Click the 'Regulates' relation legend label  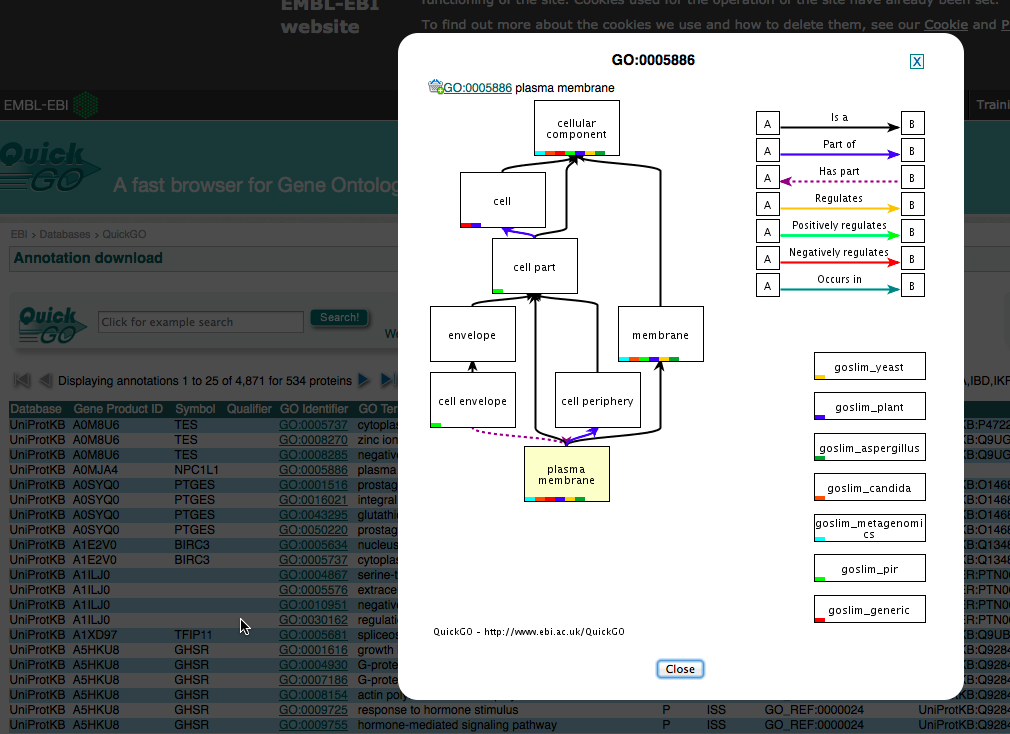(839, 198)
